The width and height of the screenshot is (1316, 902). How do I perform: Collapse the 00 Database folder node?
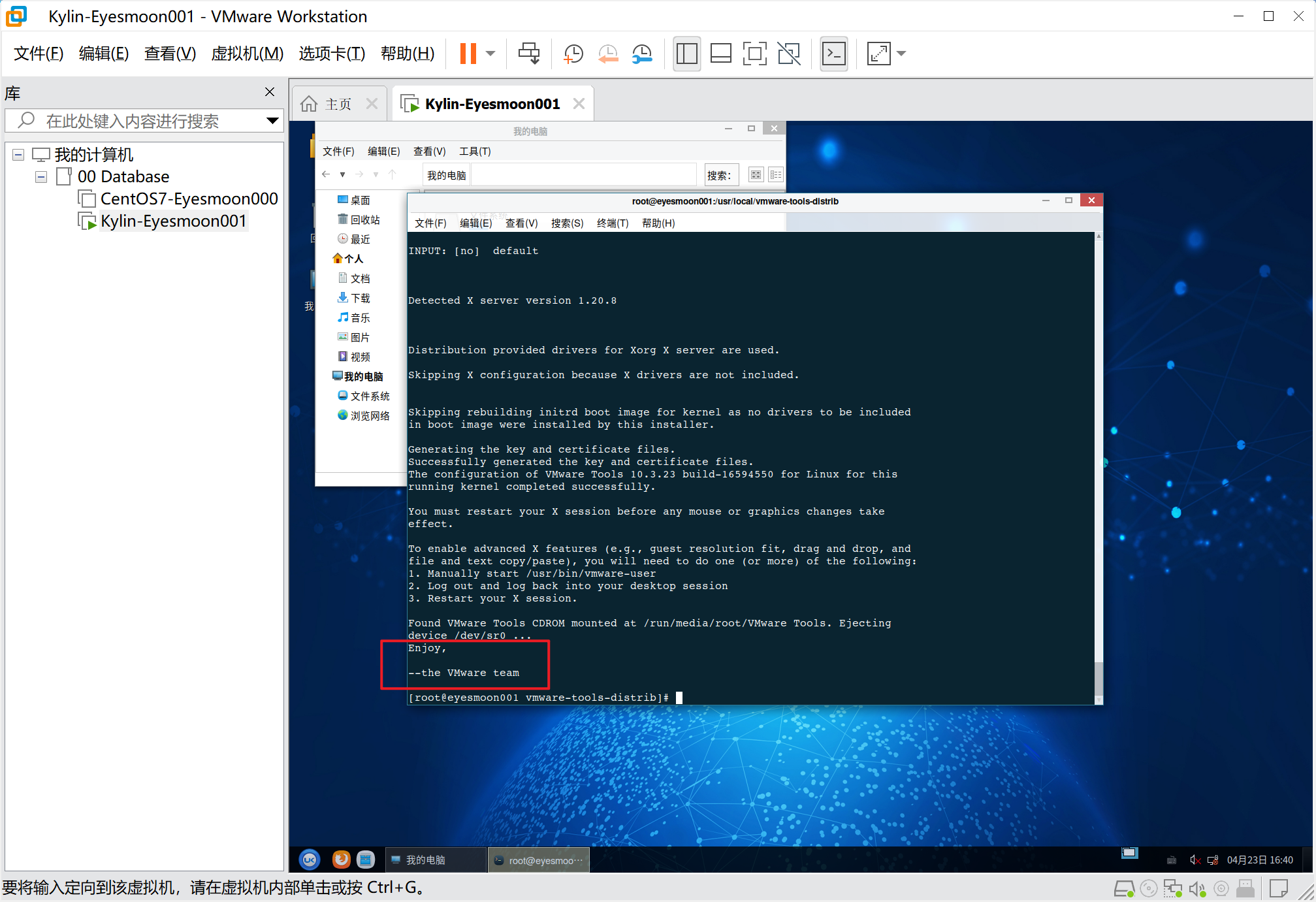point(41,177)
